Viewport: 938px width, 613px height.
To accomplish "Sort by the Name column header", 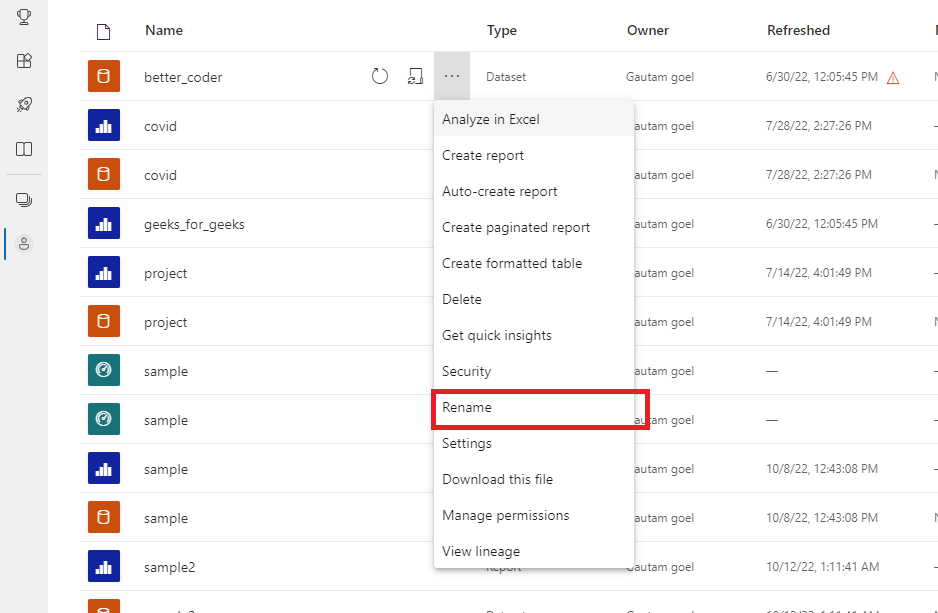I will [x=164, y=30].
